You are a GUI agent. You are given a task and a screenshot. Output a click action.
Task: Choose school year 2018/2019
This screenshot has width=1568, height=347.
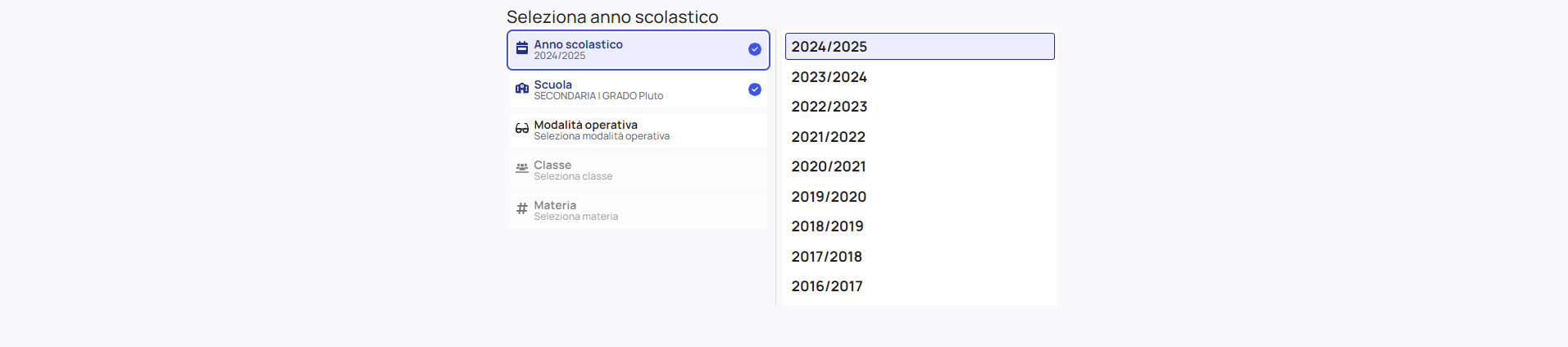click(920, 226)
